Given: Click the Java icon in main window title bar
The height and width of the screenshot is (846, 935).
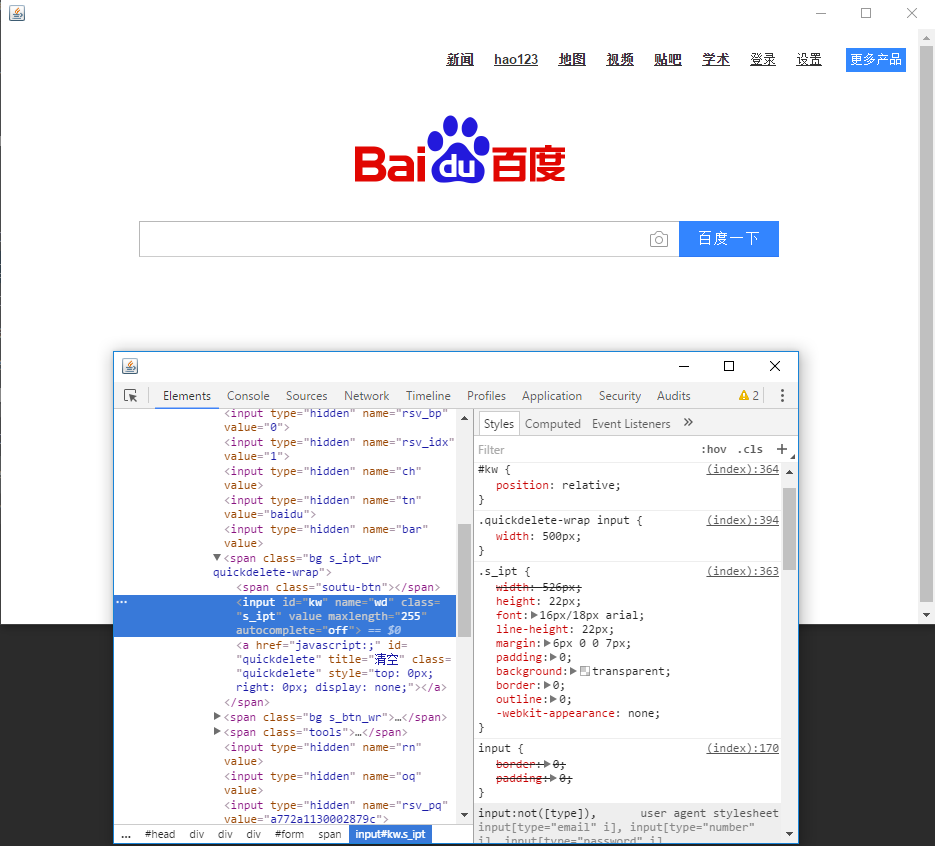Looking at the screenshot, I should point(17,13).
